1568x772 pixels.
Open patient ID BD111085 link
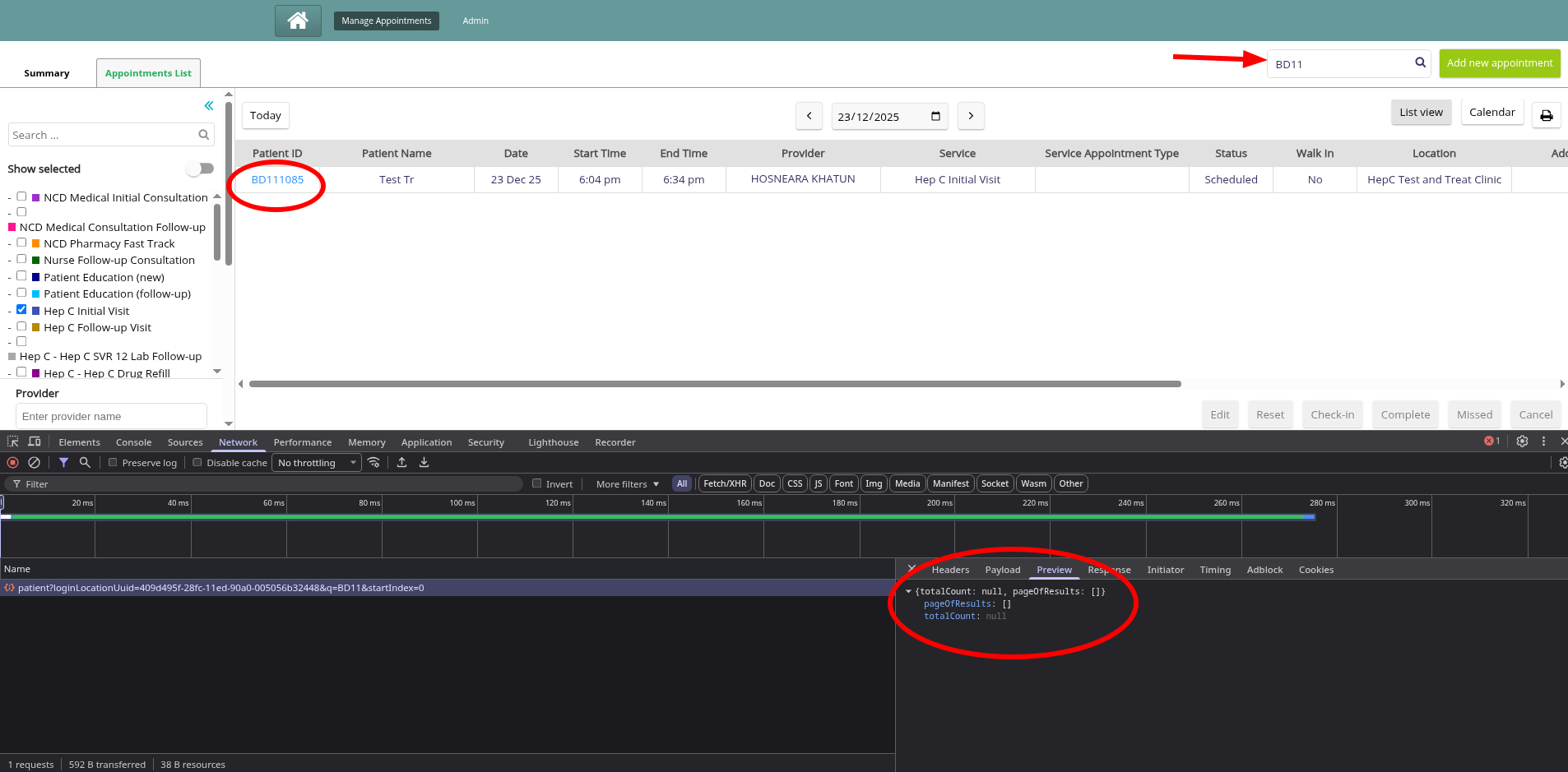click(x=277, y=179)
